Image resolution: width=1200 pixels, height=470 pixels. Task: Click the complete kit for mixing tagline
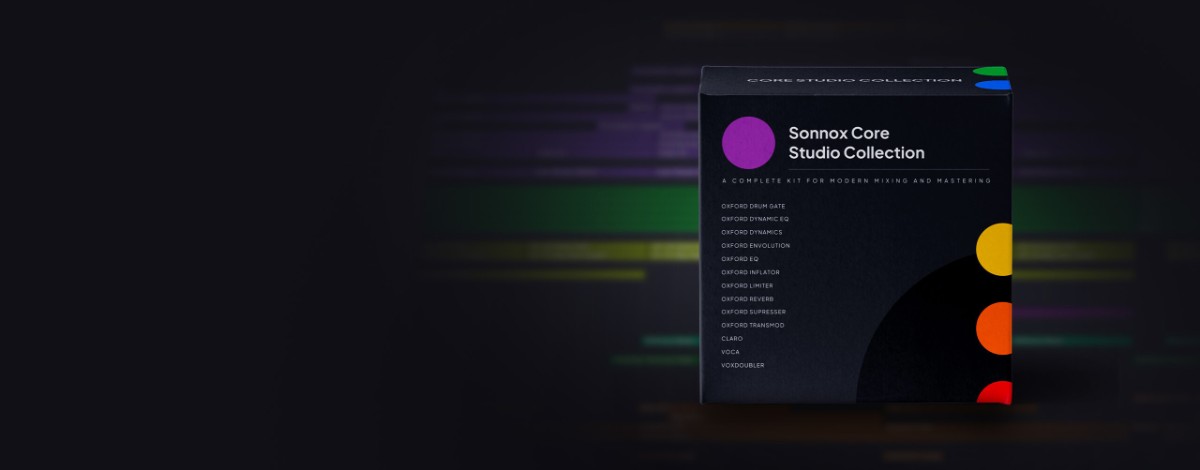point(856,181)
